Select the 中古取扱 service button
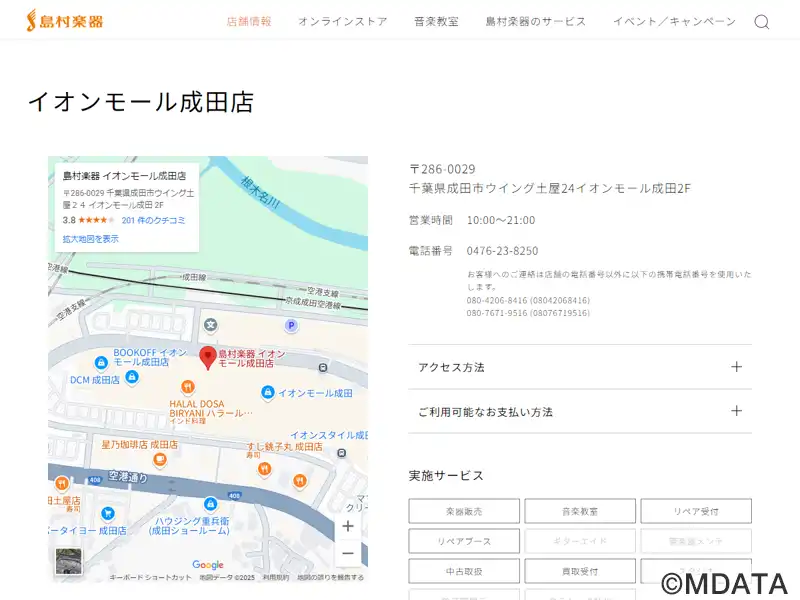This screenshot has height=600, width=800. coord(464,571)
